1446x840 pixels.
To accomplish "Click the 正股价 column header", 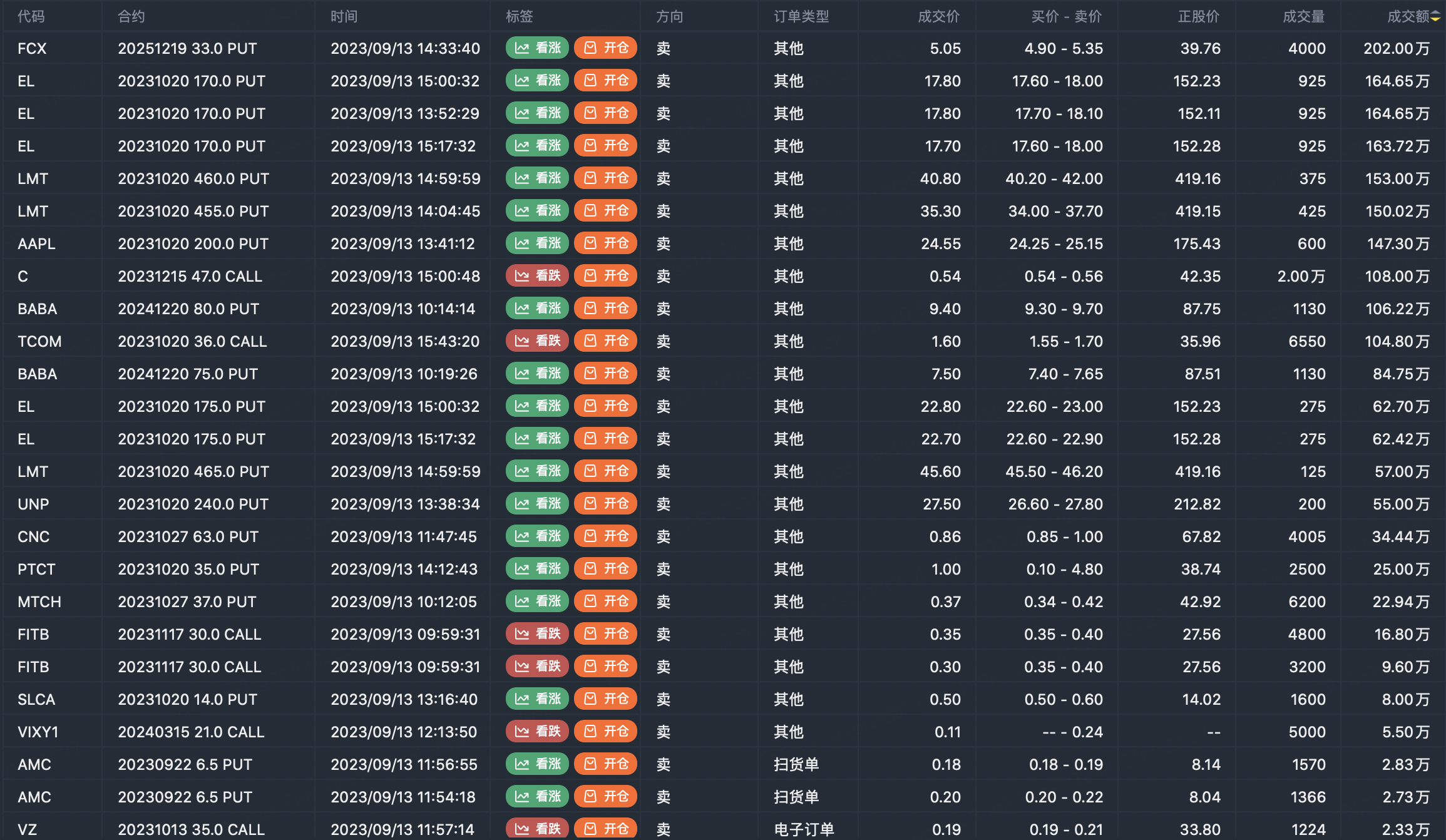I will click(x=1198, y=17).
